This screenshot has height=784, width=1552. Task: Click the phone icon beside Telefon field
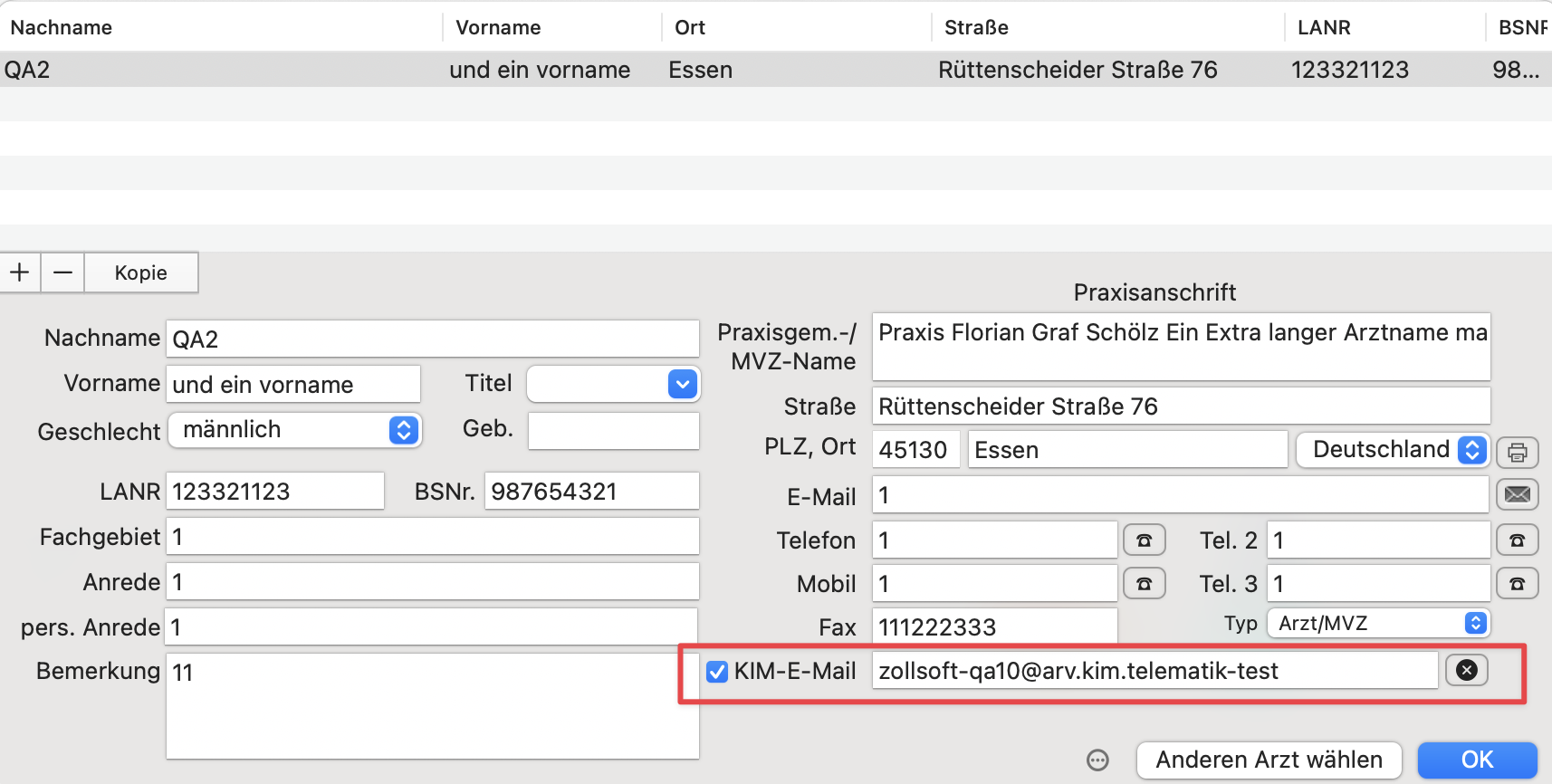pyautogui.click(x=1144, y=540)
